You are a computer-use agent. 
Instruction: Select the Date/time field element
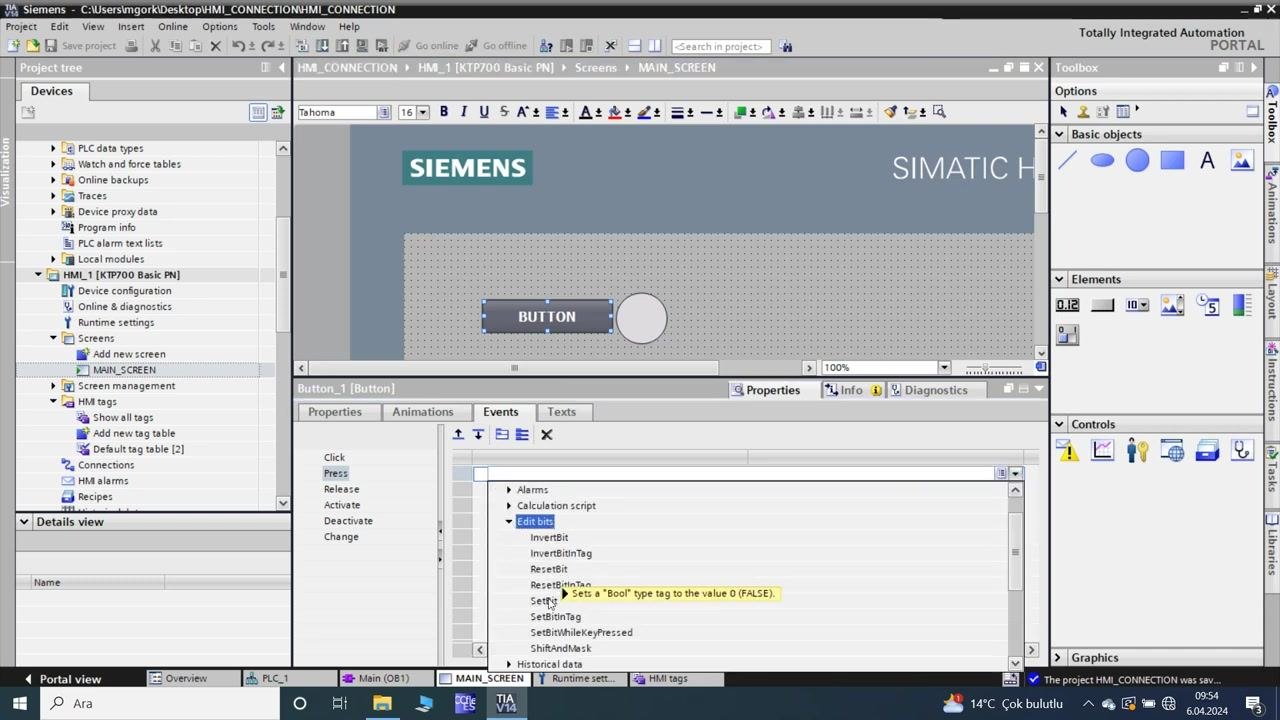click(x=1207, y=305)
